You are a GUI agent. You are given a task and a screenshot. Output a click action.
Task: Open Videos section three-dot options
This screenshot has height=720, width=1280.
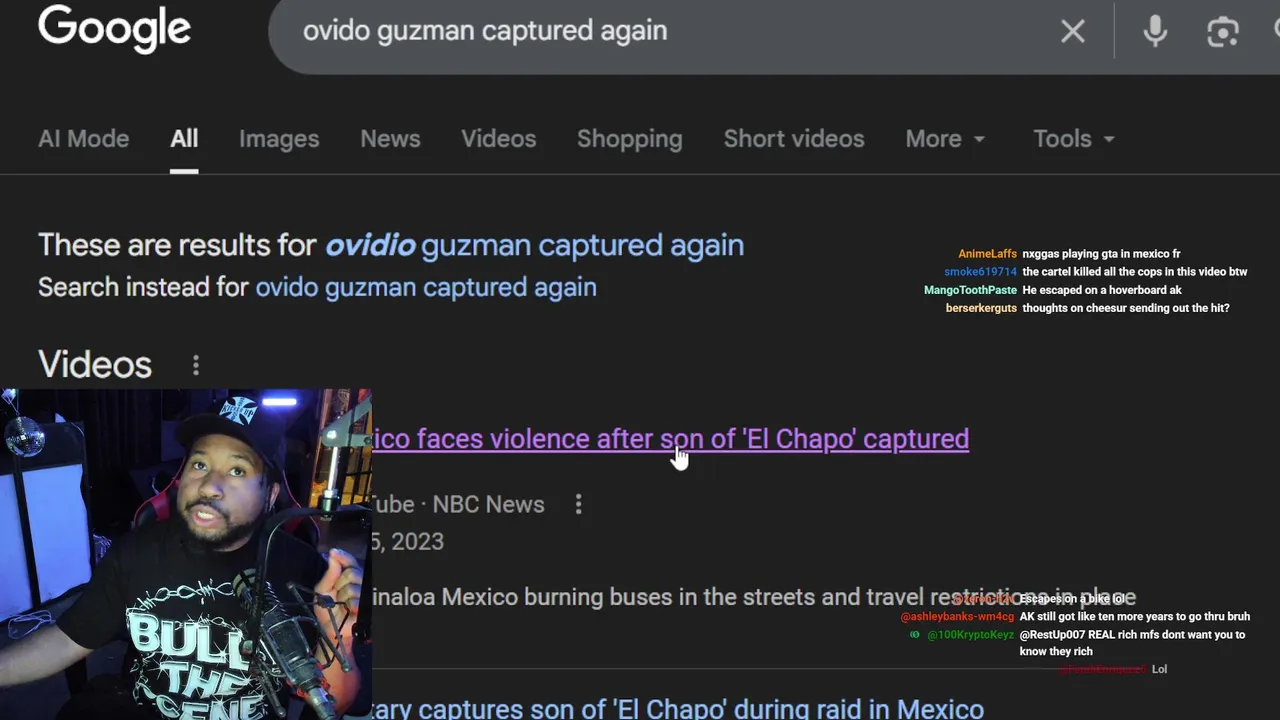196,365
